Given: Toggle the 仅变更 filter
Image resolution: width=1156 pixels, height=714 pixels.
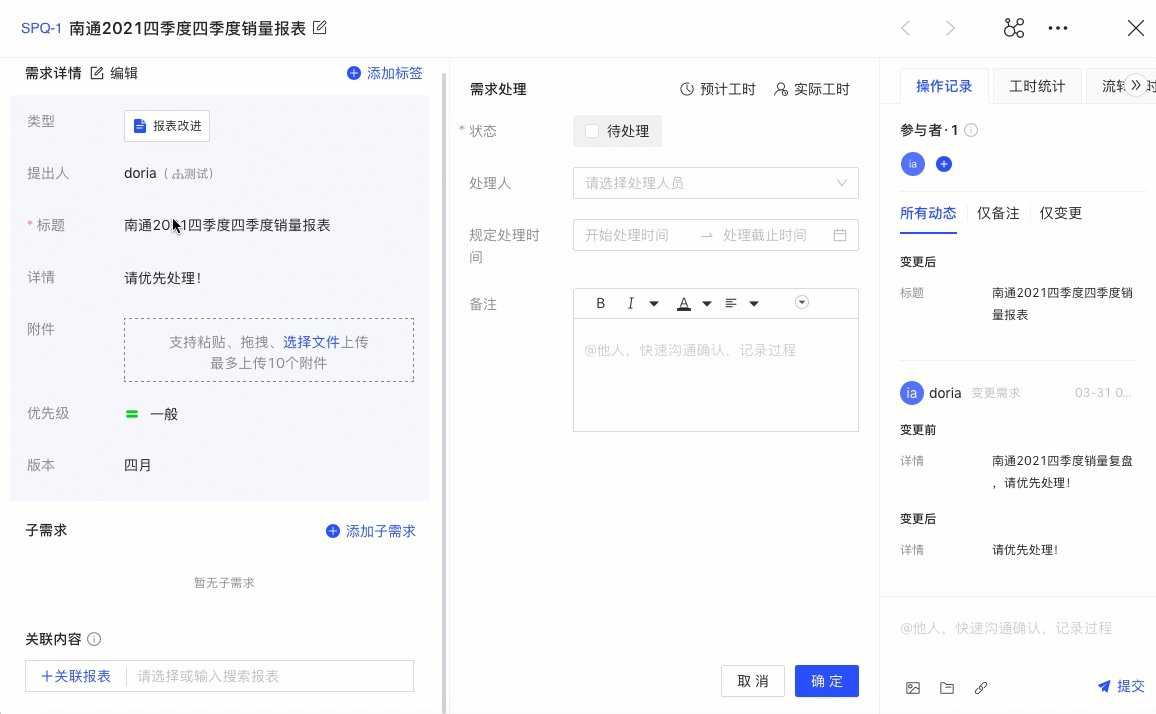Looking at the screenshot, I should coord(1061,212).
